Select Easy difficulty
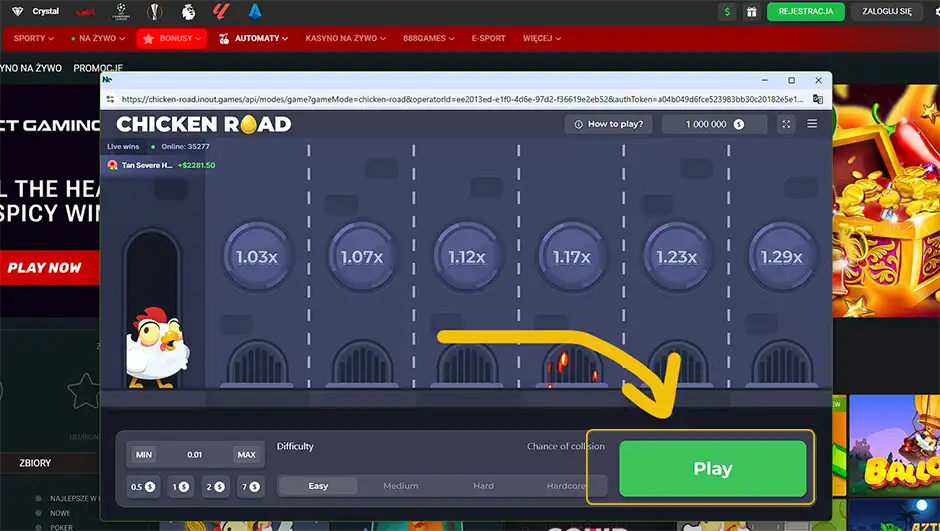 (318, 486)
